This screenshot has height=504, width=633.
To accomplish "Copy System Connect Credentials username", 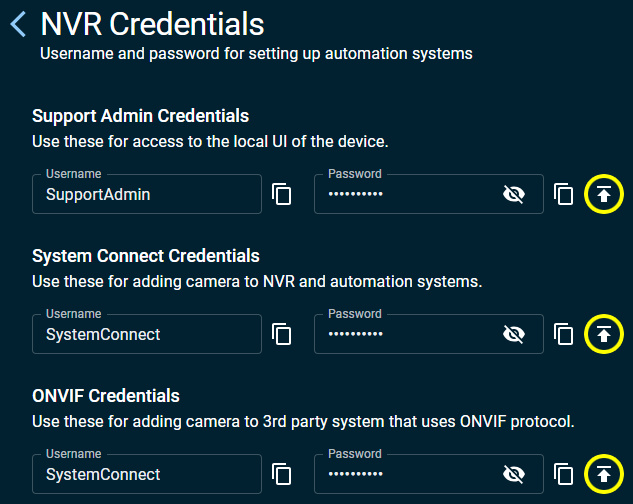I will click(282, 334).
